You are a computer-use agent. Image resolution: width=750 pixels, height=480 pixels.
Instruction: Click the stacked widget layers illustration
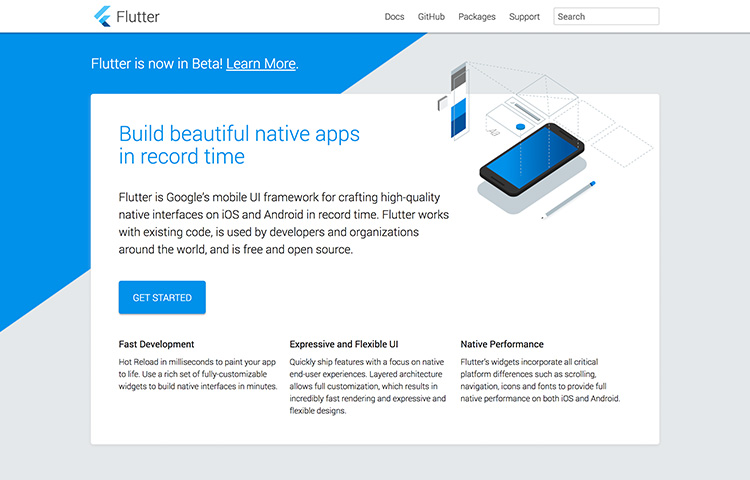pyautogui.click(x=459, y=103)
